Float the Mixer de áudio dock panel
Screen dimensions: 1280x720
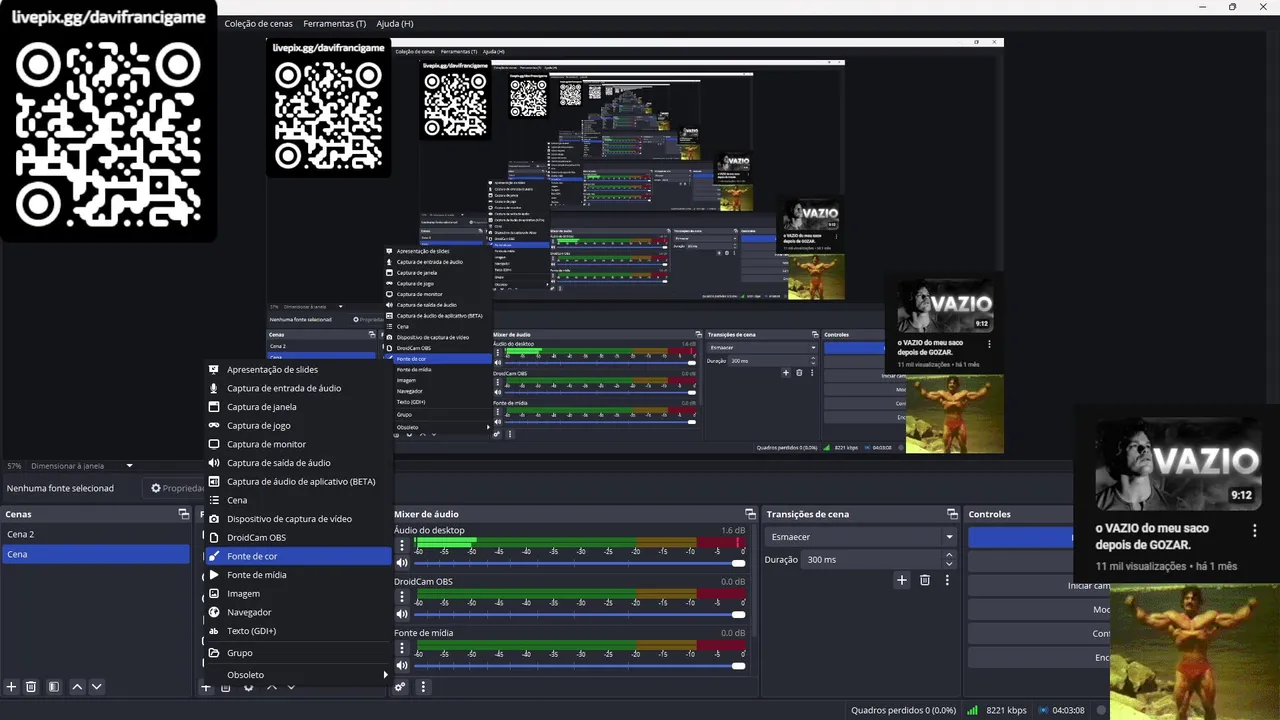click(750, 514)
